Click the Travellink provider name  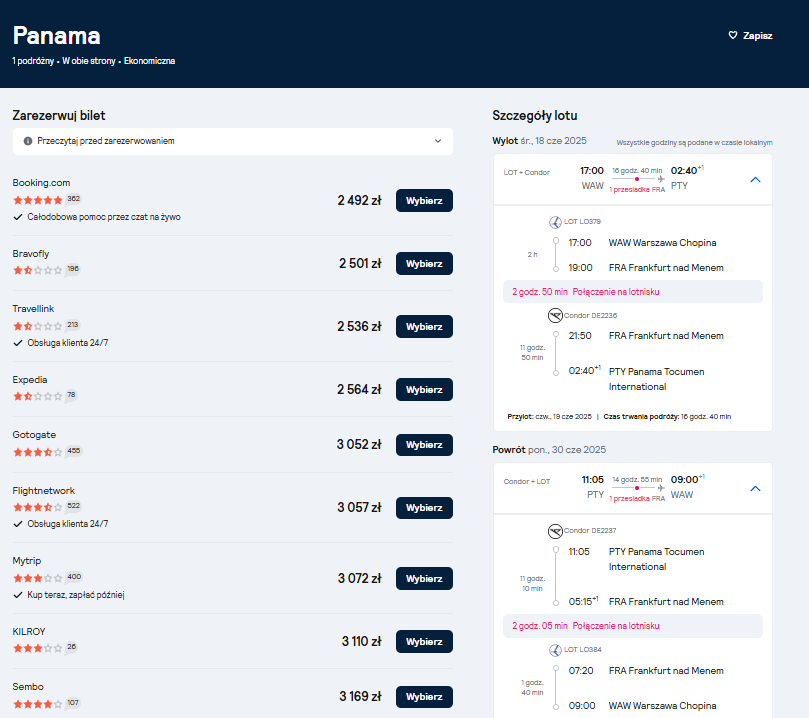pos(34,308)
